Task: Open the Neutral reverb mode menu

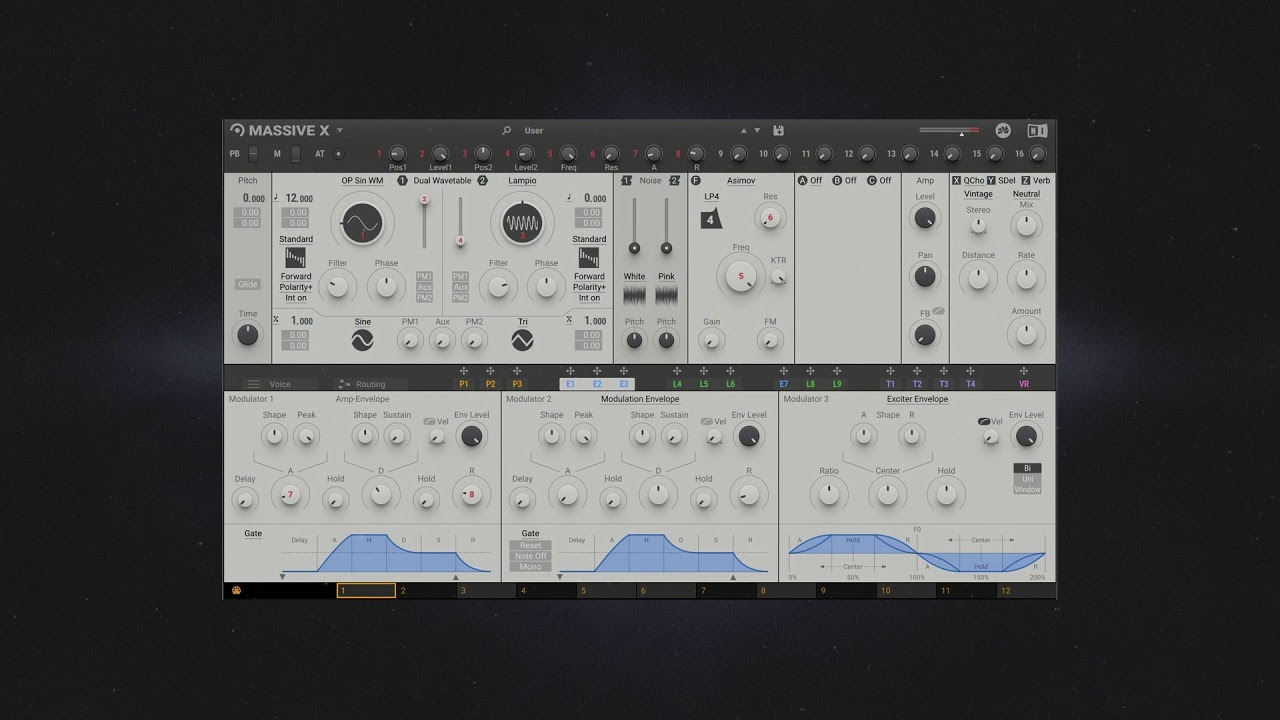Action: (1026, 194)
